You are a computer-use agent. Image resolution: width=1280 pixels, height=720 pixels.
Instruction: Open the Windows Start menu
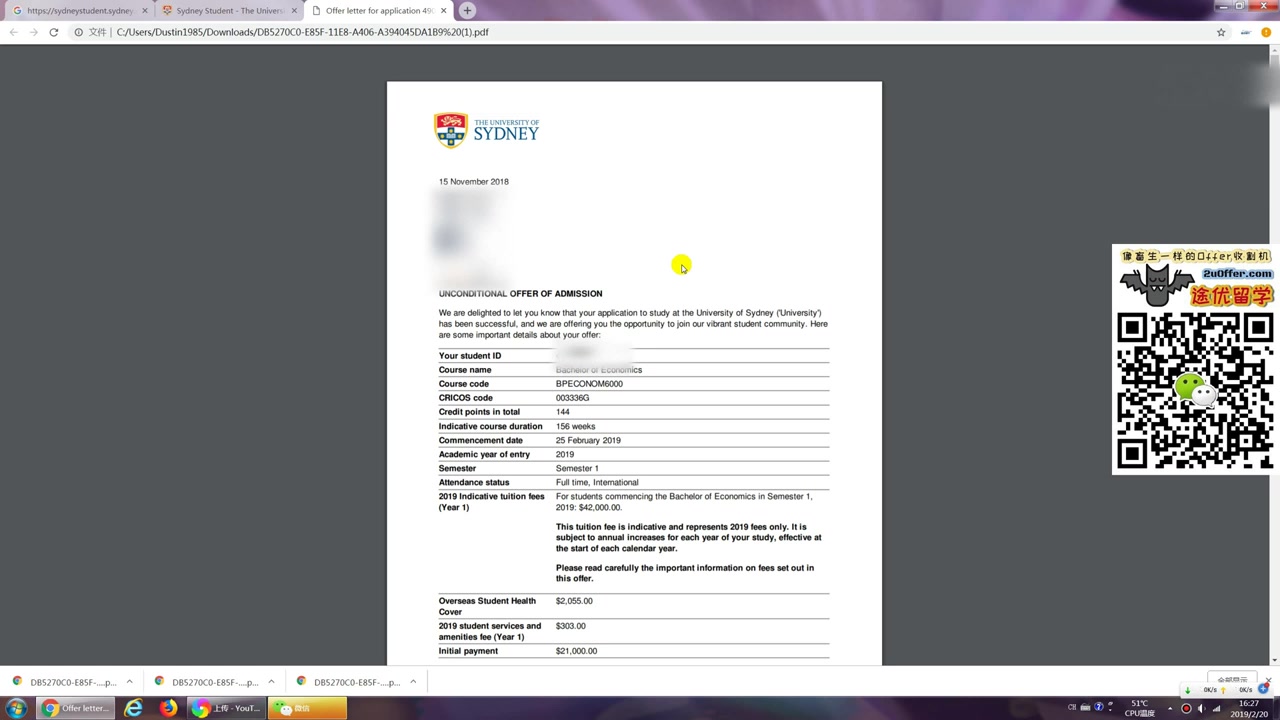[16, 708]
